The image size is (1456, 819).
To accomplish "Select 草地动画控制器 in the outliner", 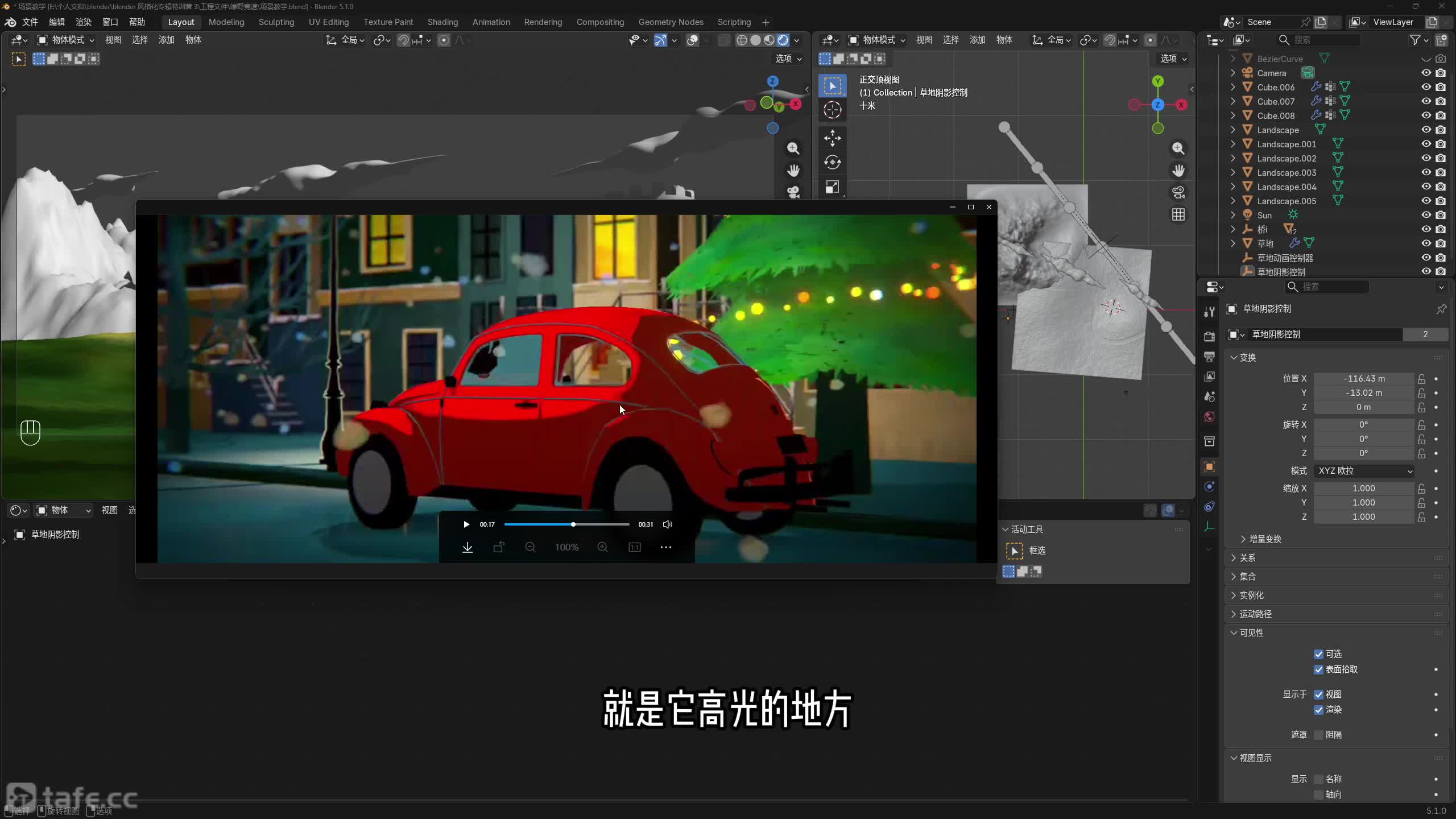I will [1285, 258].
